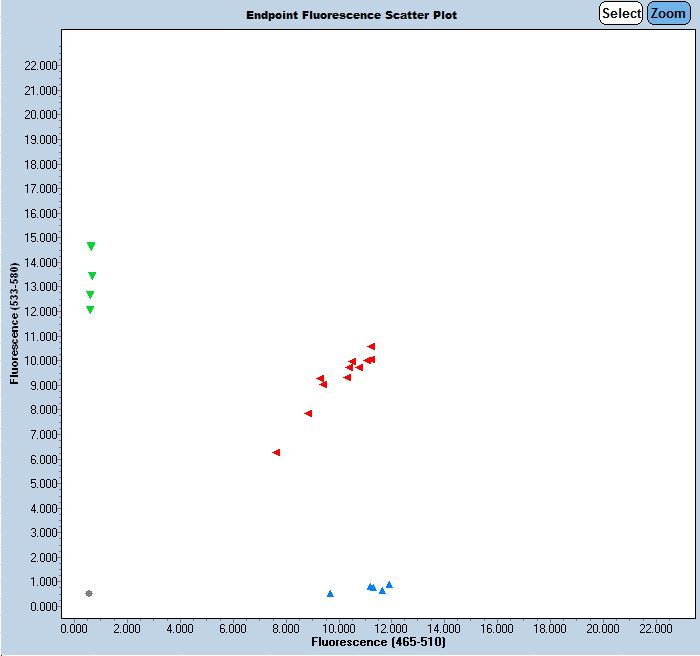Click the 10.000 tick on the y-axis
The image size is (700, 656).
pyautogui.click(x=40, y=361)
